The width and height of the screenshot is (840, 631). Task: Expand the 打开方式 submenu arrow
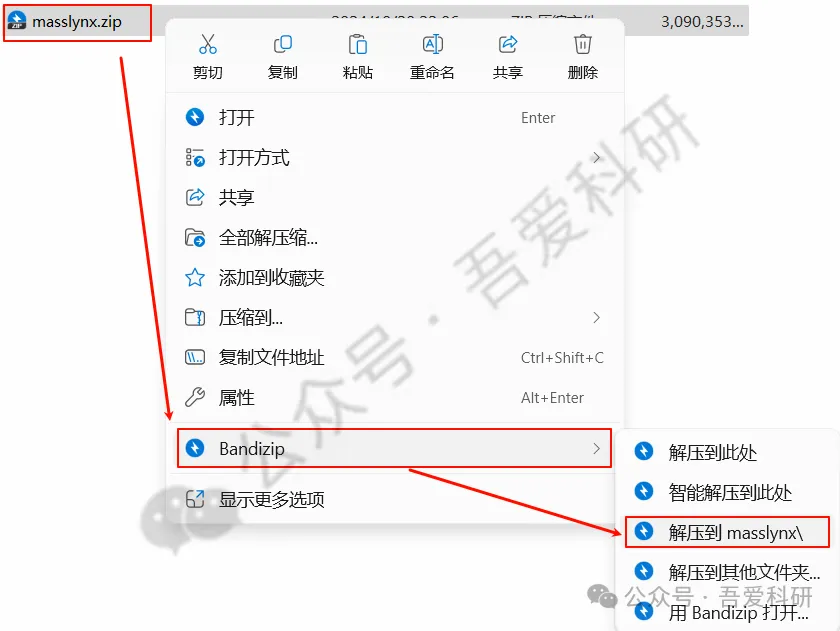[x=596, y=157]
